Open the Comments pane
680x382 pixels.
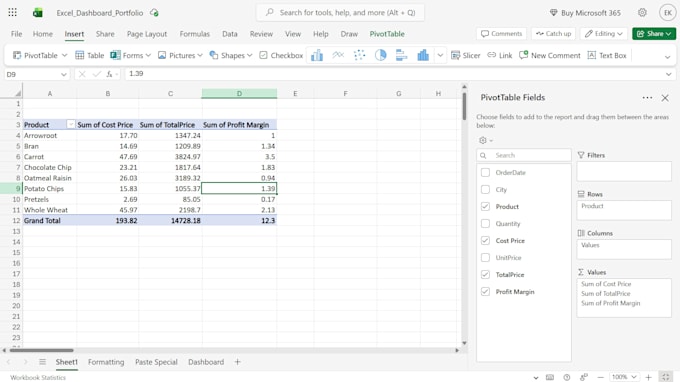tap(501, 34)
